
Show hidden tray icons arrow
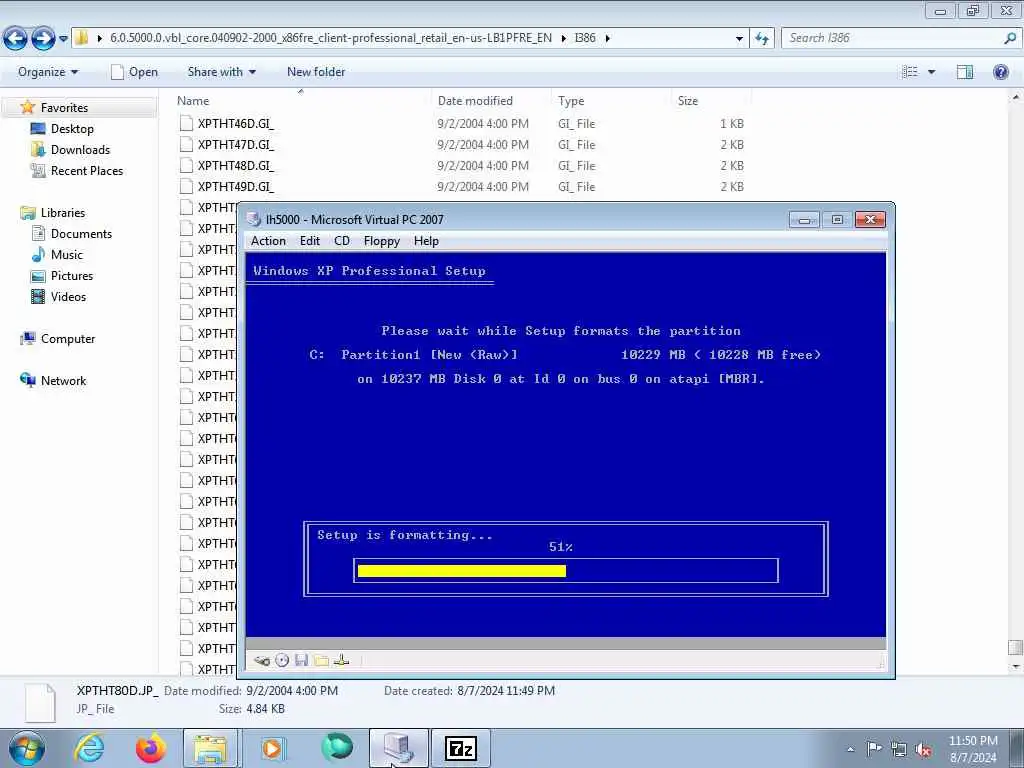(850, 749)
